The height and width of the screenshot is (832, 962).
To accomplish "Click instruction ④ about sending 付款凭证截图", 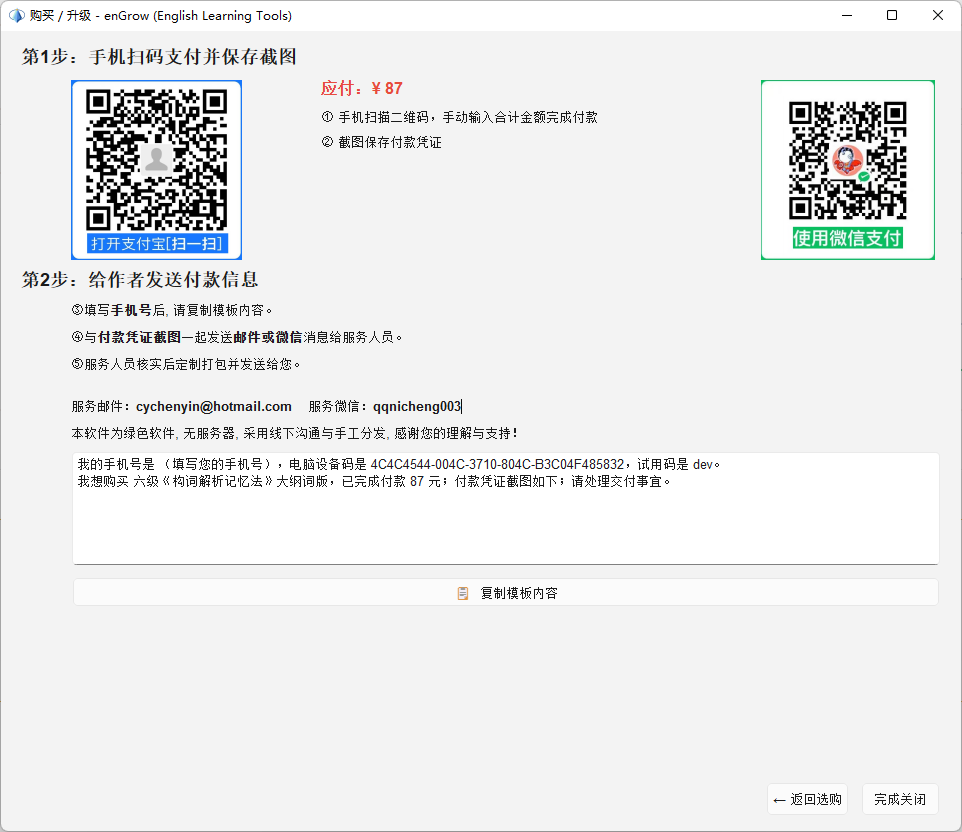I will [237, 337].
